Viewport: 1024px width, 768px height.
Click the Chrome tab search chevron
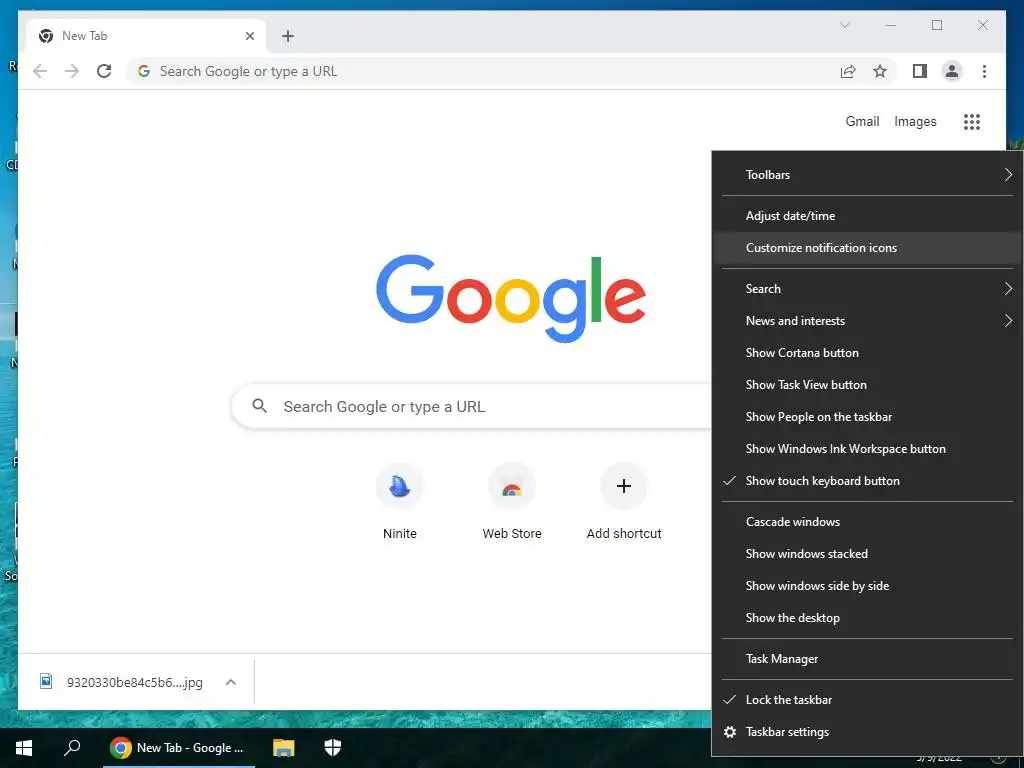[x=844, y=25]
